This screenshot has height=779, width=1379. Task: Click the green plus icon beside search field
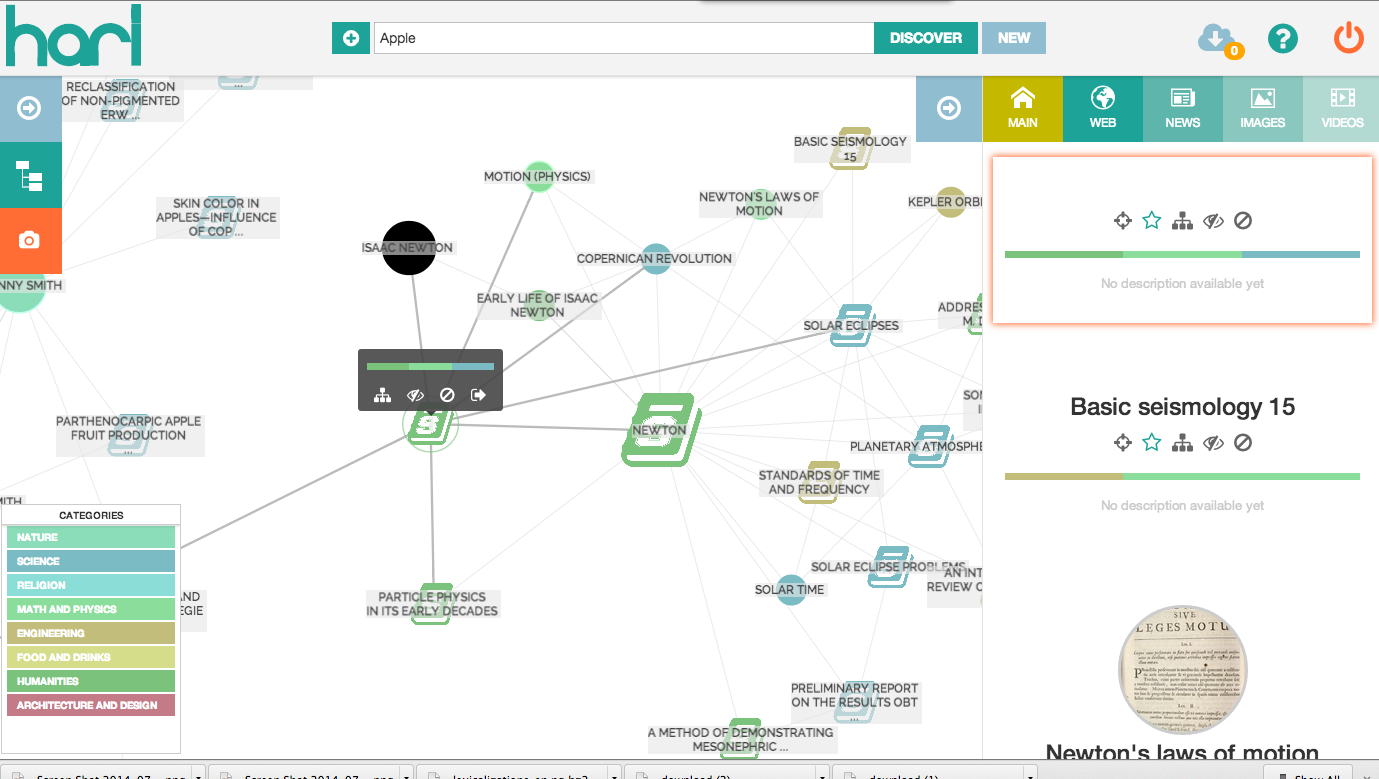coord(350,38)
